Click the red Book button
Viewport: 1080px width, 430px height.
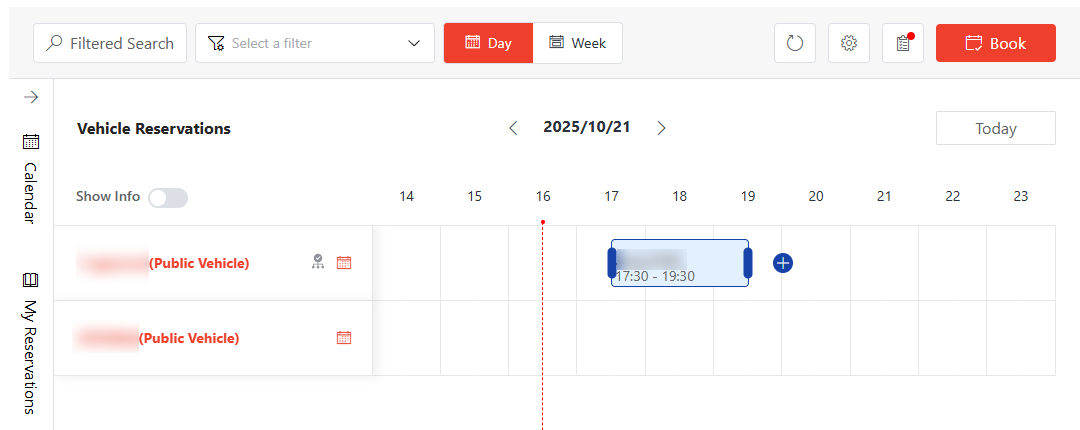click(x=995, y=43)
